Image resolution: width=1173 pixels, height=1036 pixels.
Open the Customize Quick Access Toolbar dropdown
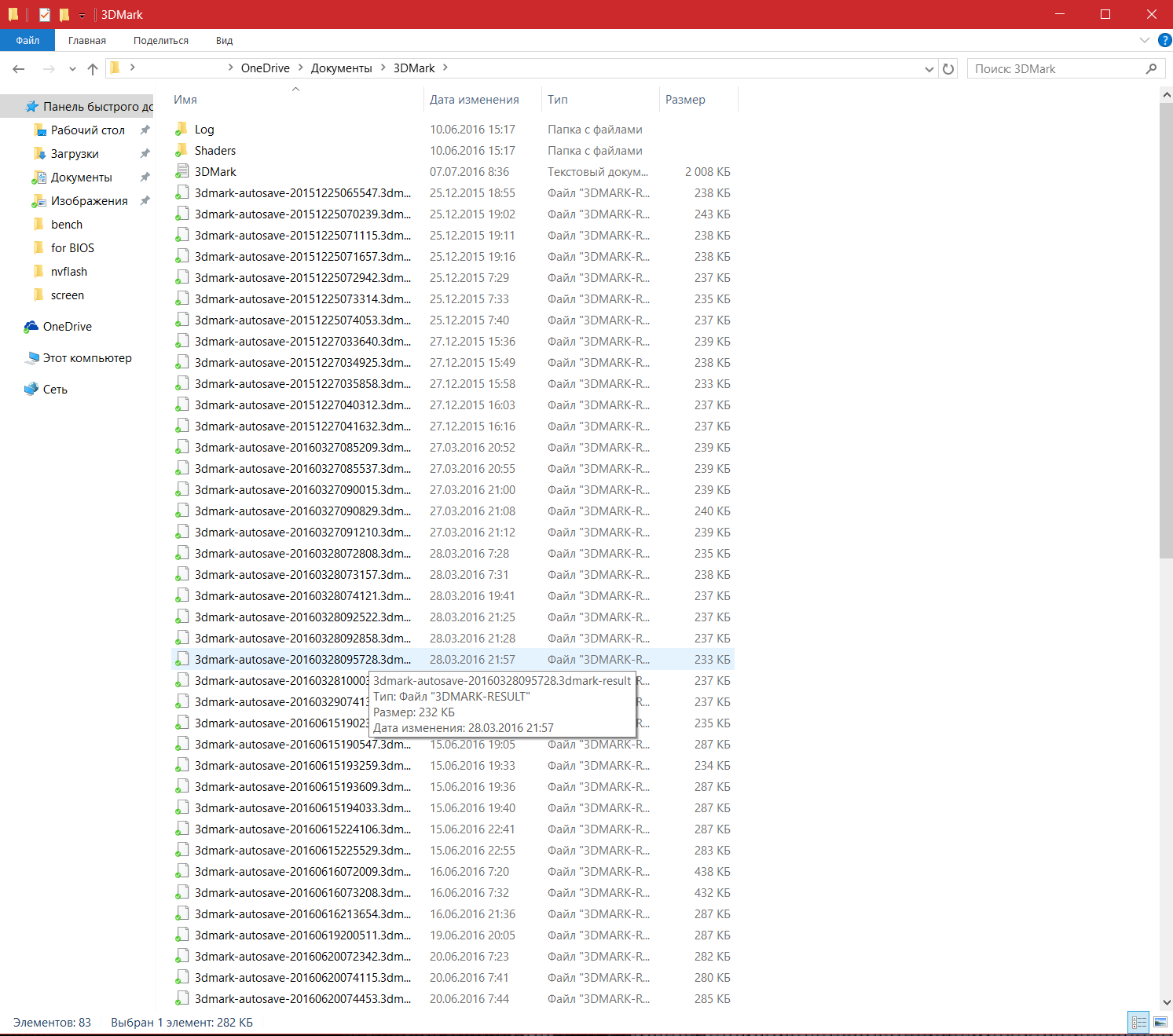pos(82,16)
